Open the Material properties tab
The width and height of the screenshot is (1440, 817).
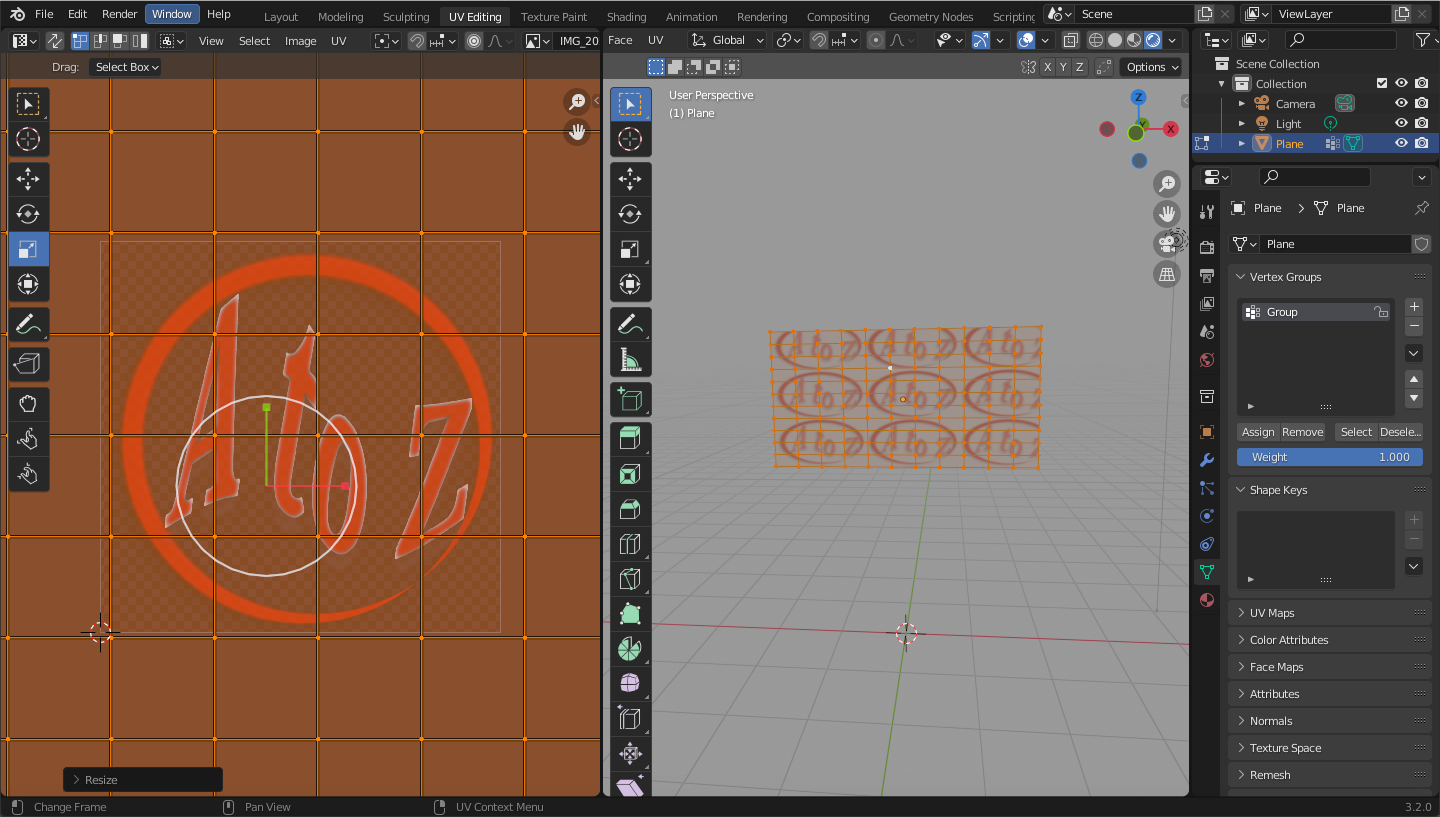click(1207, 600)
